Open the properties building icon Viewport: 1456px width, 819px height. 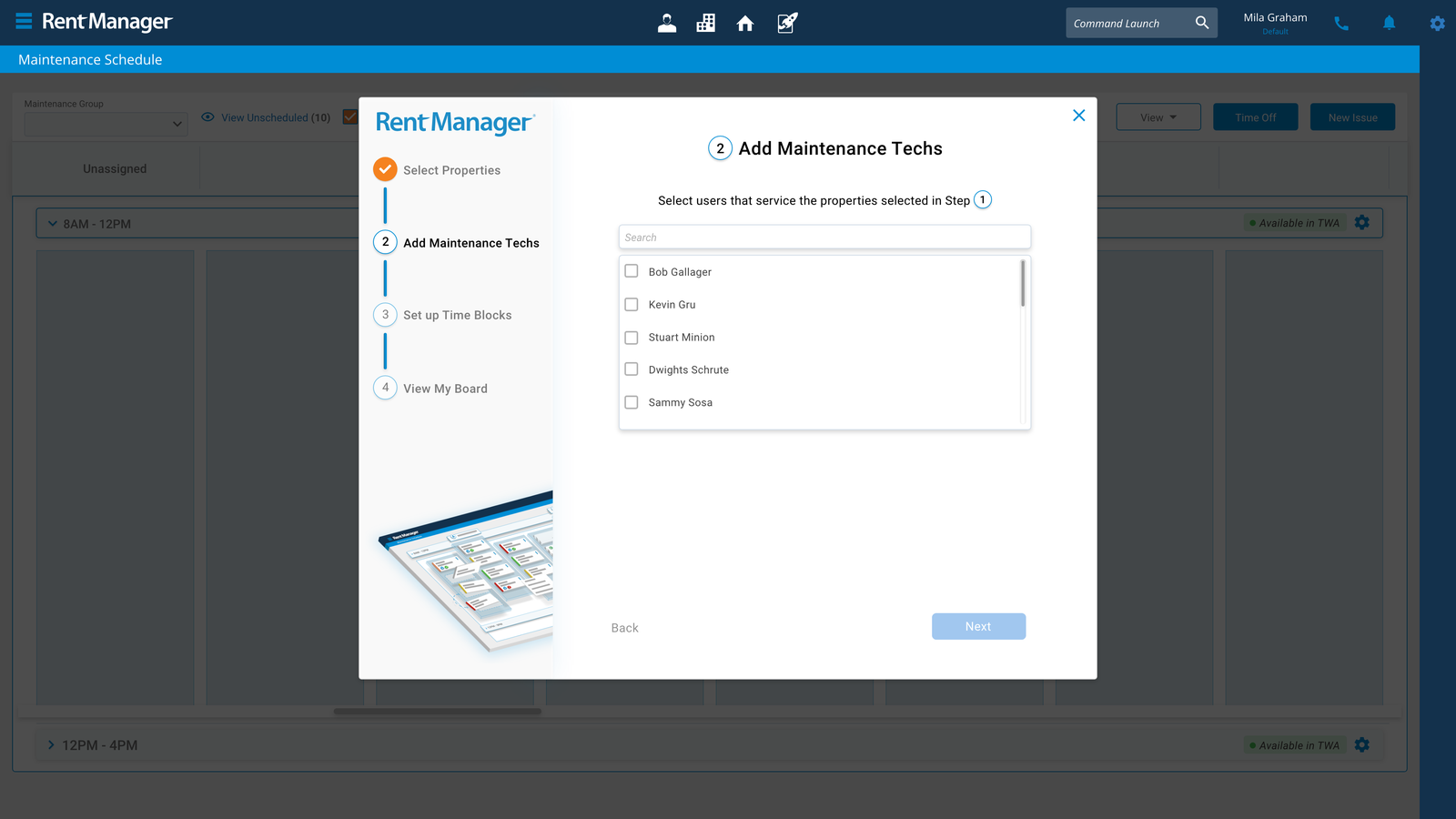click(x=706, y=23)
